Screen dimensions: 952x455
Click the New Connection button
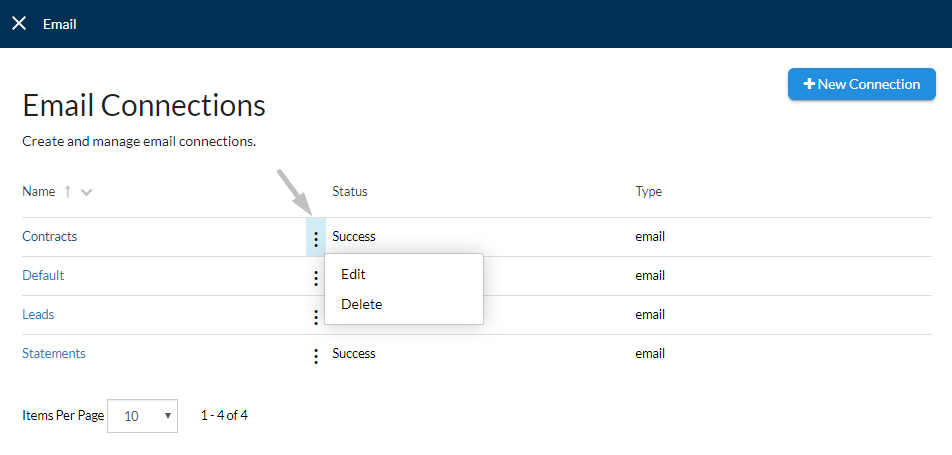[x=862, y=84]
